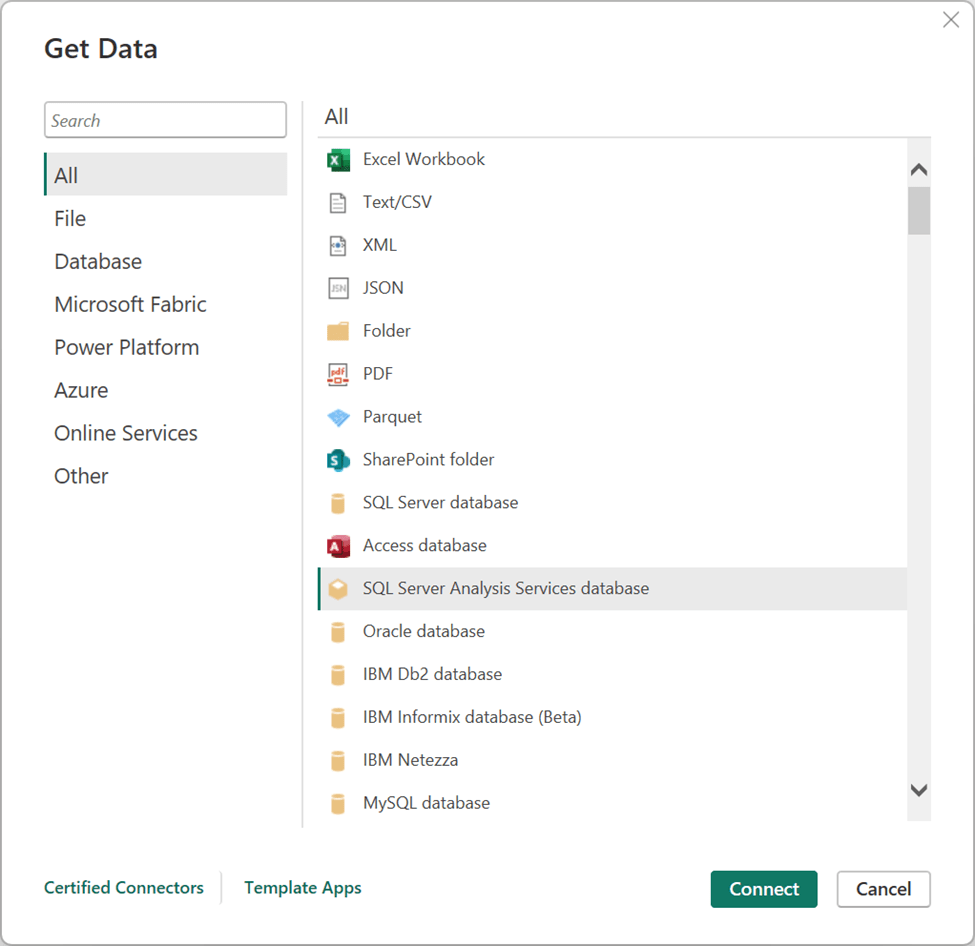Click the vertical scrollbar thumb
975x946 pixels.
(919, 210)
